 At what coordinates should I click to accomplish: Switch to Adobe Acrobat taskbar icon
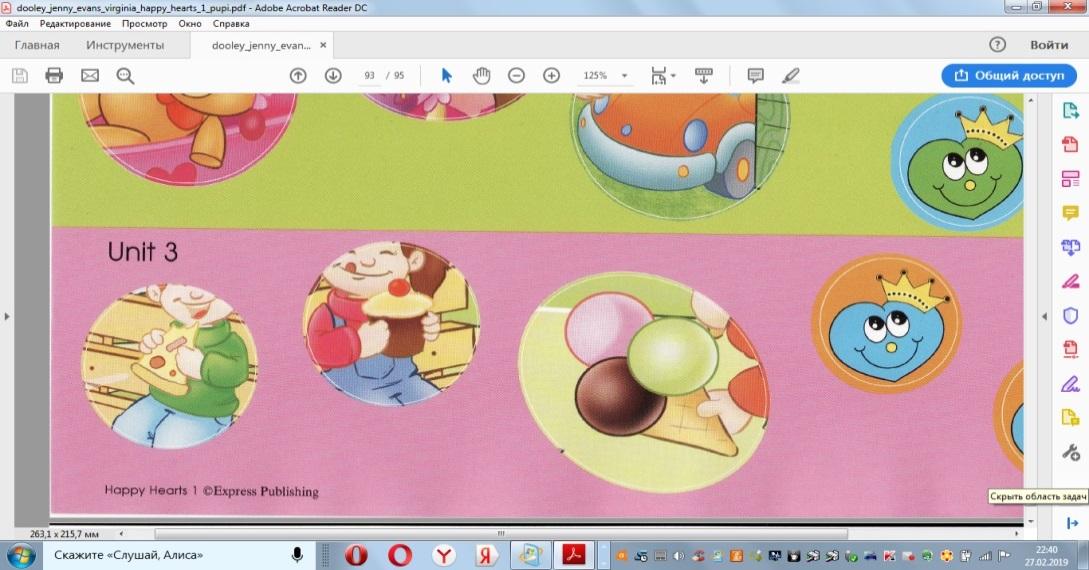tap(574, 555)
